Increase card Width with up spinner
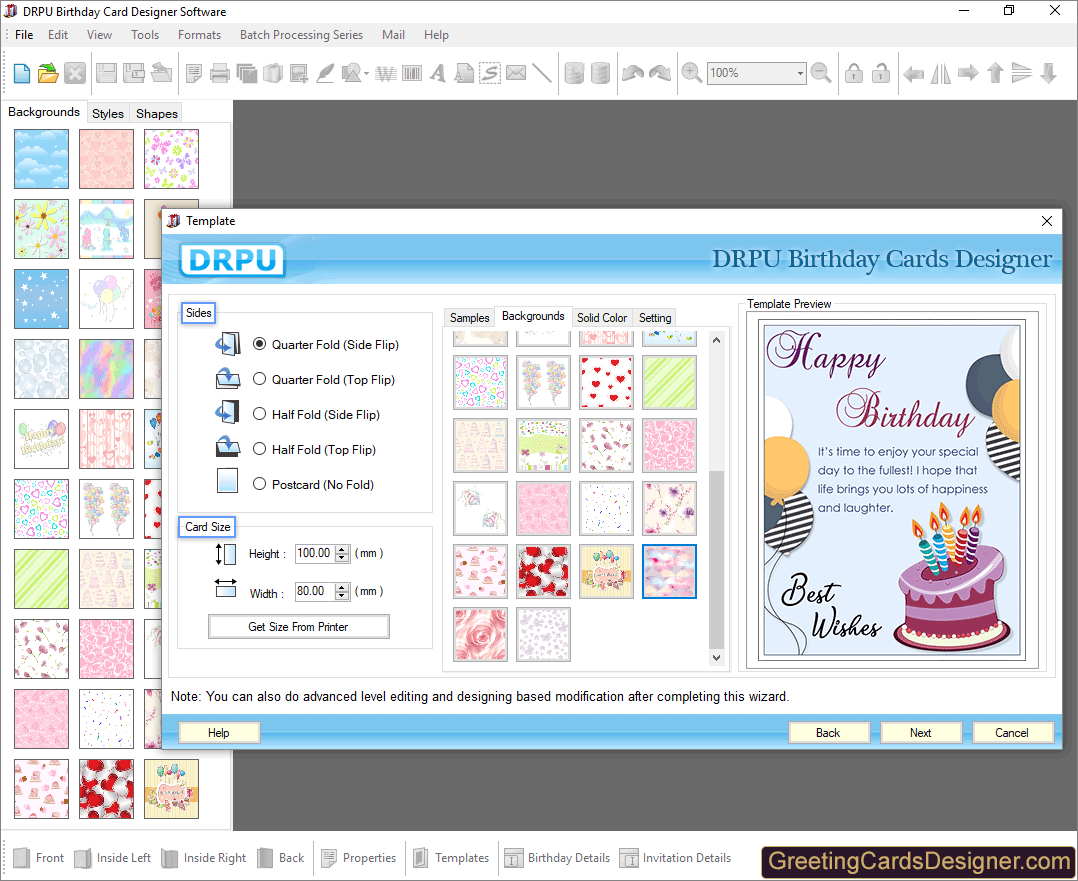 point(342,587)
